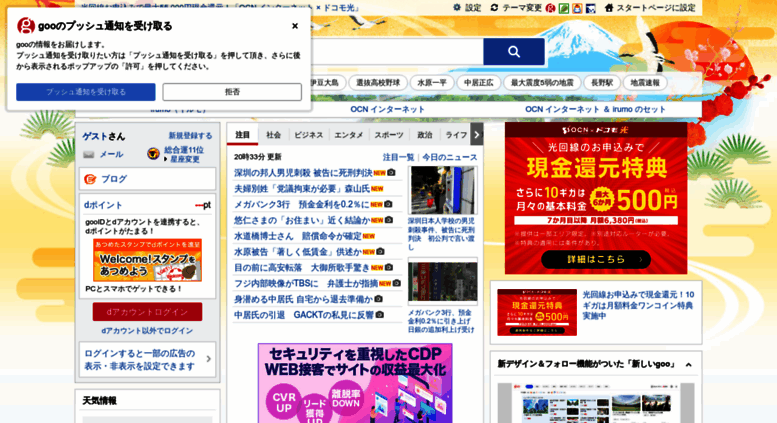Switch to the 政治 tab
Screen dimensions: 777x423
425,135
